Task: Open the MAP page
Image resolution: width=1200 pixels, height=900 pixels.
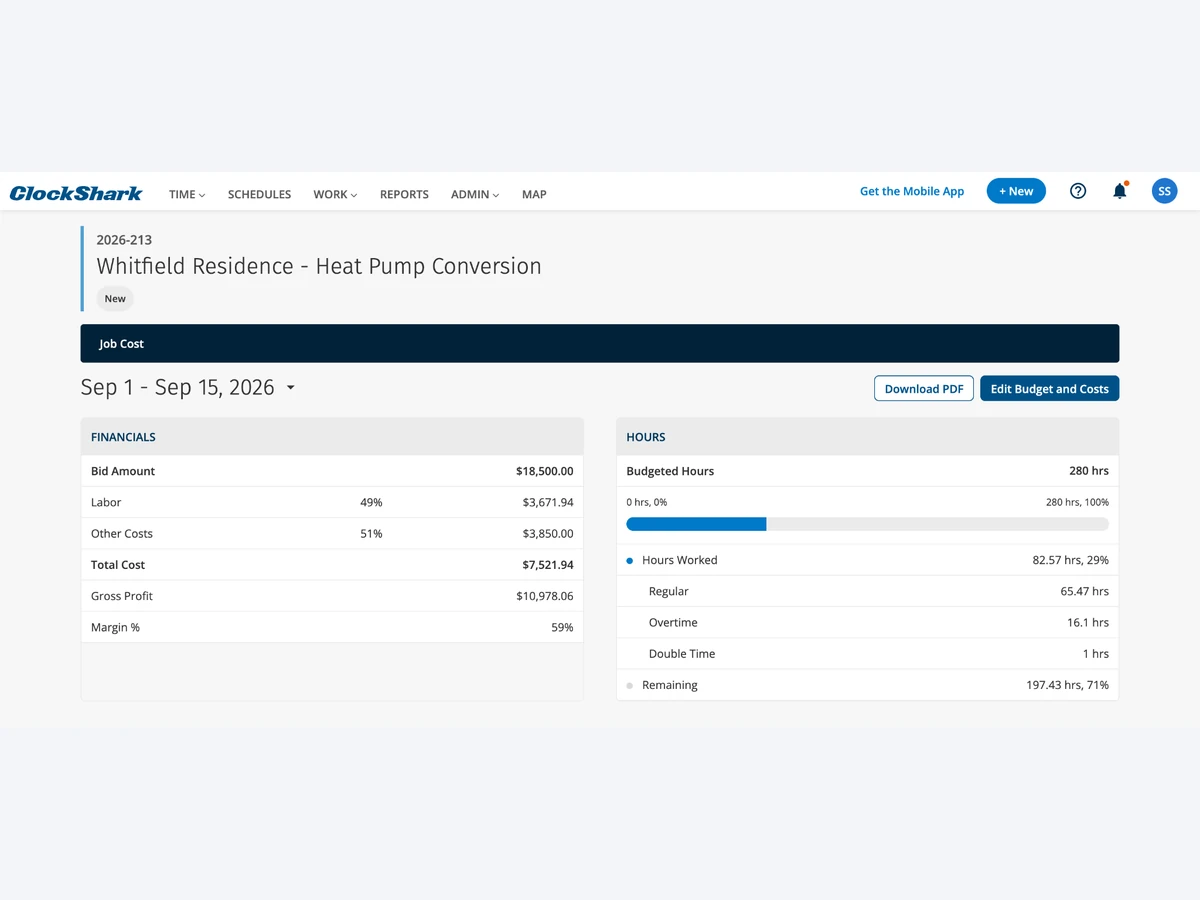Action: click(x=534, y=194)
